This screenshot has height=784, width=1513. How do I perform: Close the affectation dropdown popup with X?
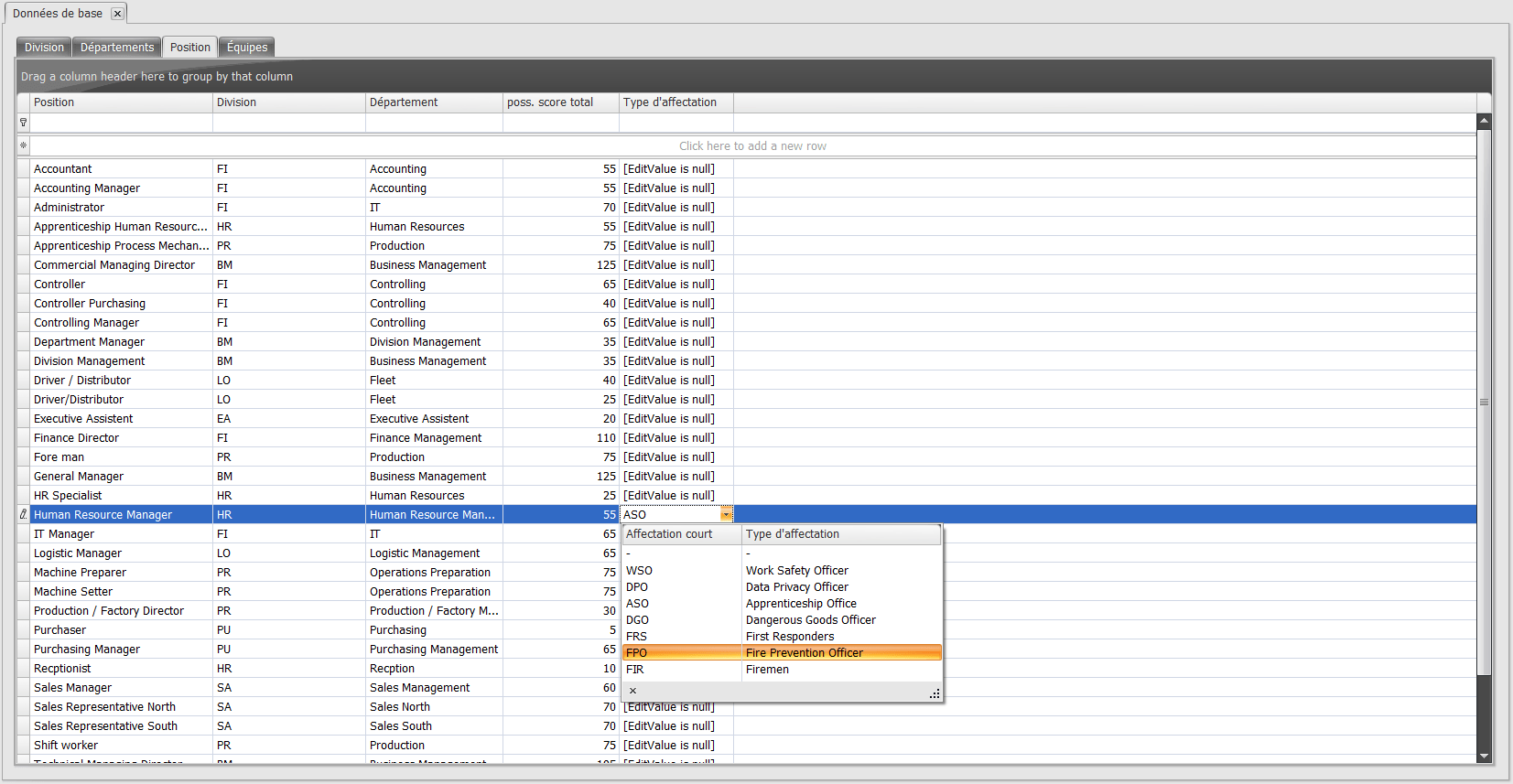[x=632, y=691]
